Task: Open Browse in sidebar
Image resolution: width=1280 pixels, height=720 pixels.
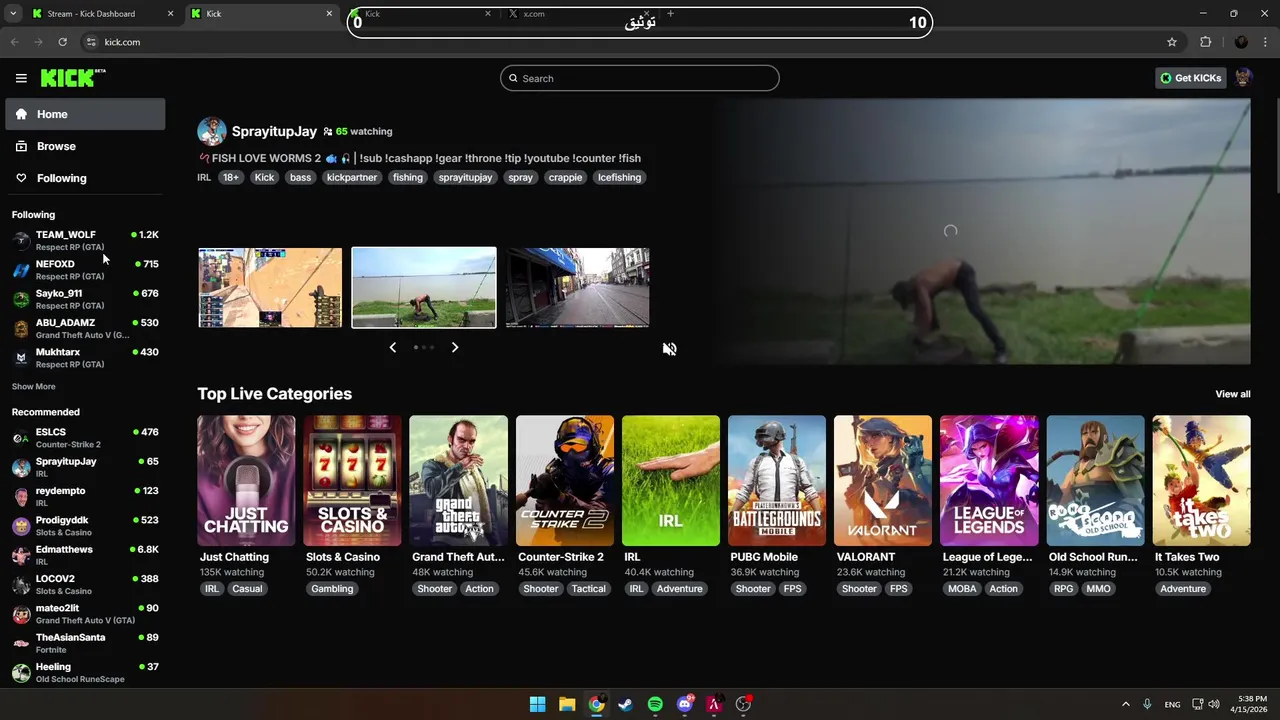Action: [85, 146]
